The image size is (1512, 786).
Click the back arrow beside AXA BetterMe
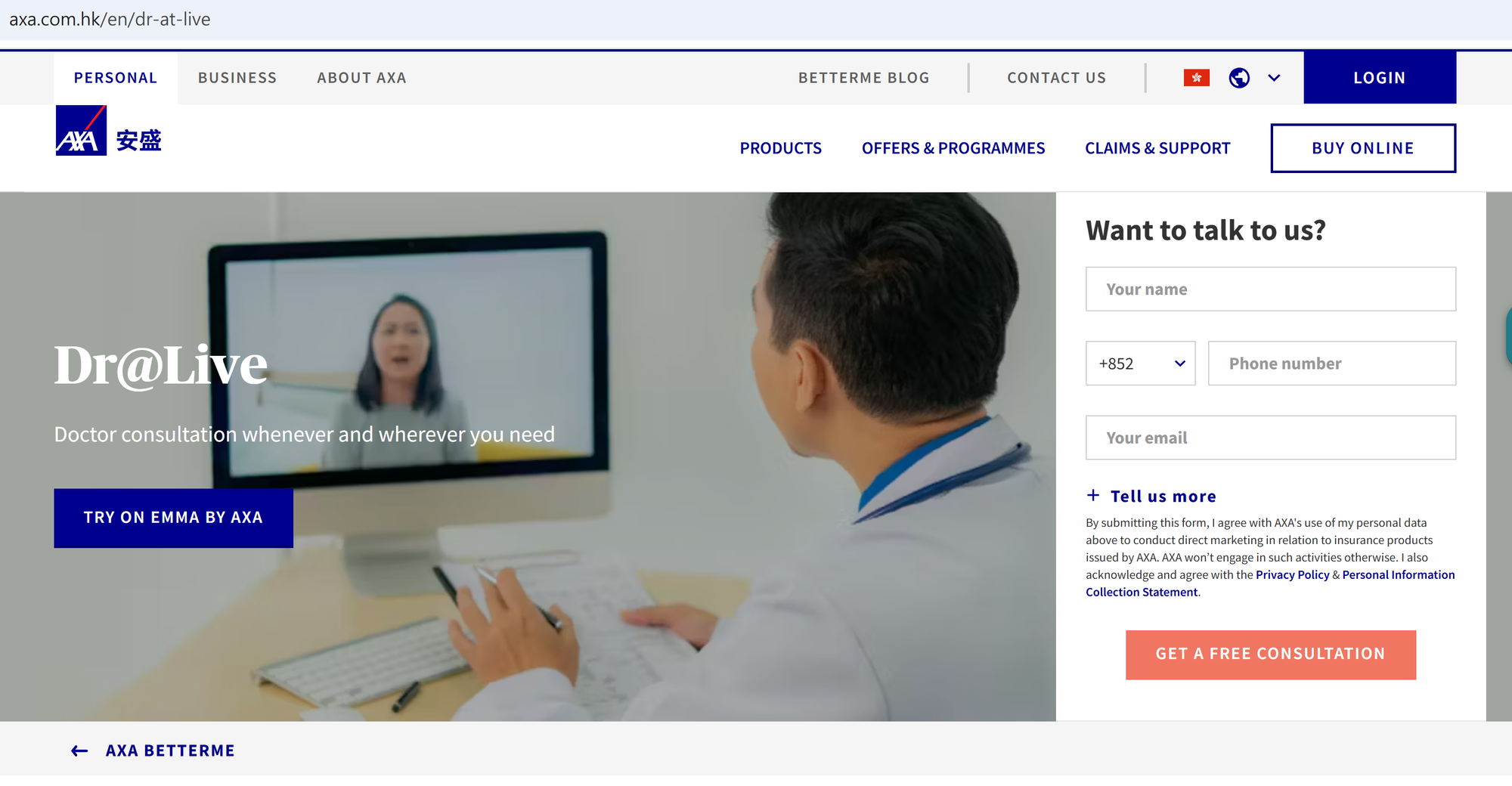pyautogui.click(x=79, y=750)
